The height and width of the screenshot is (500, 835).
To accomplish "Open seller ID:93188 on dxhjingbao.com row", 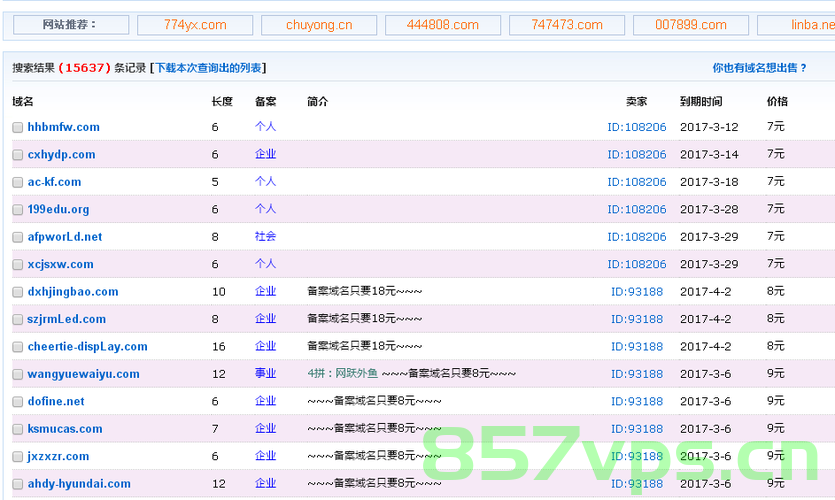I will pyautogui.click(x=637, y=292).
